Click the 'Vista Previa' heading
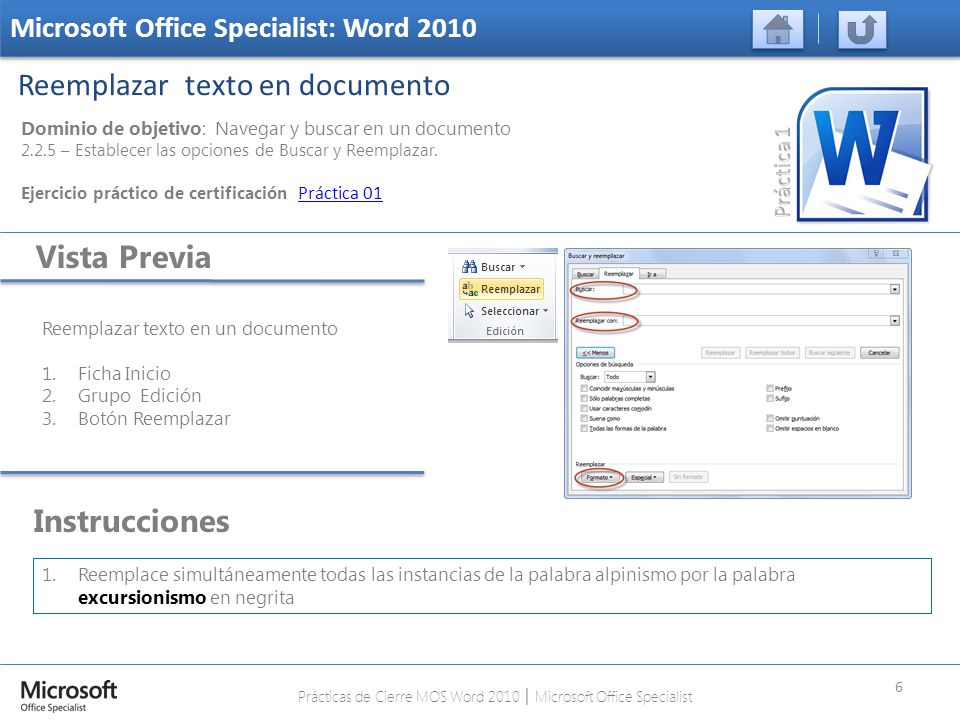 pyautogui.click(x=123, y=257)
